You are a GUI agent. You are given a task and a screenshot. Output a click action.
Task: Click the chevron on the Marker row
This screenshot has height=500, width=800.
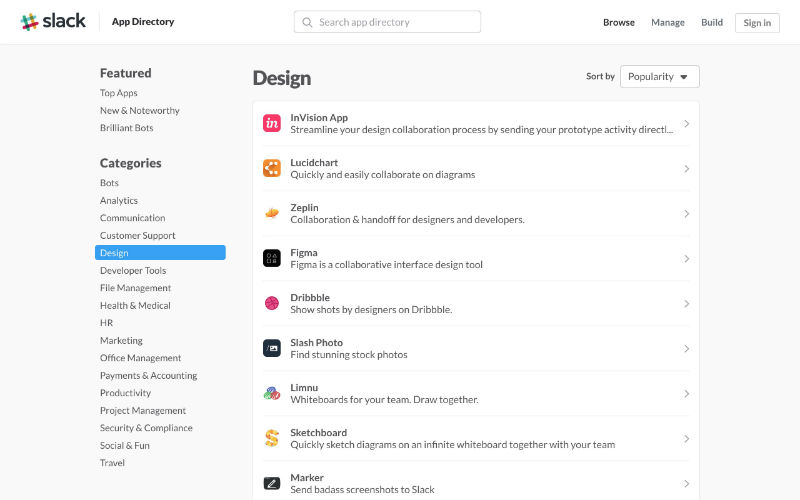point(687,484)
